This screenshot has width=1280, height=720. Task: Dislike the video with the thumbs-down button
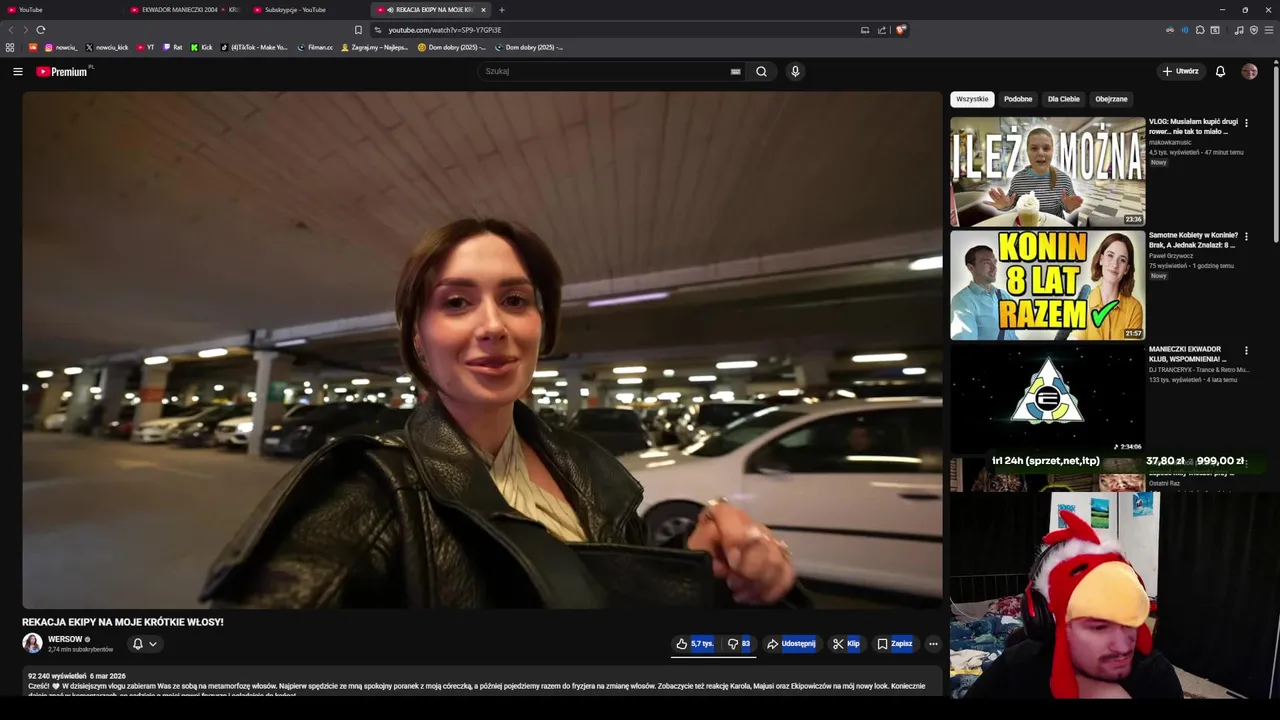(739, 644)
